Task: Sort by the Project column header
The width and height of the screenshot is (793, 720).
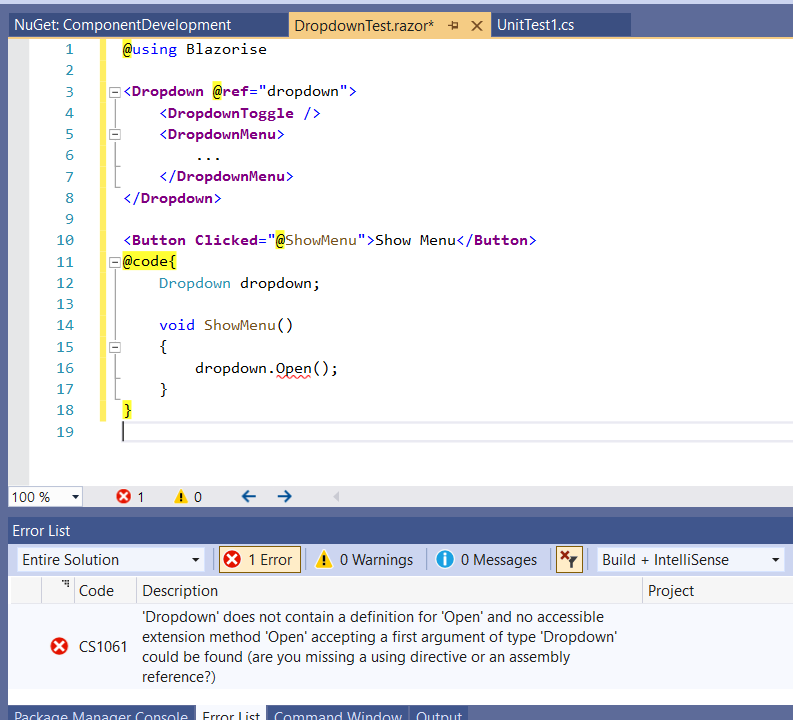Action: [718, 591]
